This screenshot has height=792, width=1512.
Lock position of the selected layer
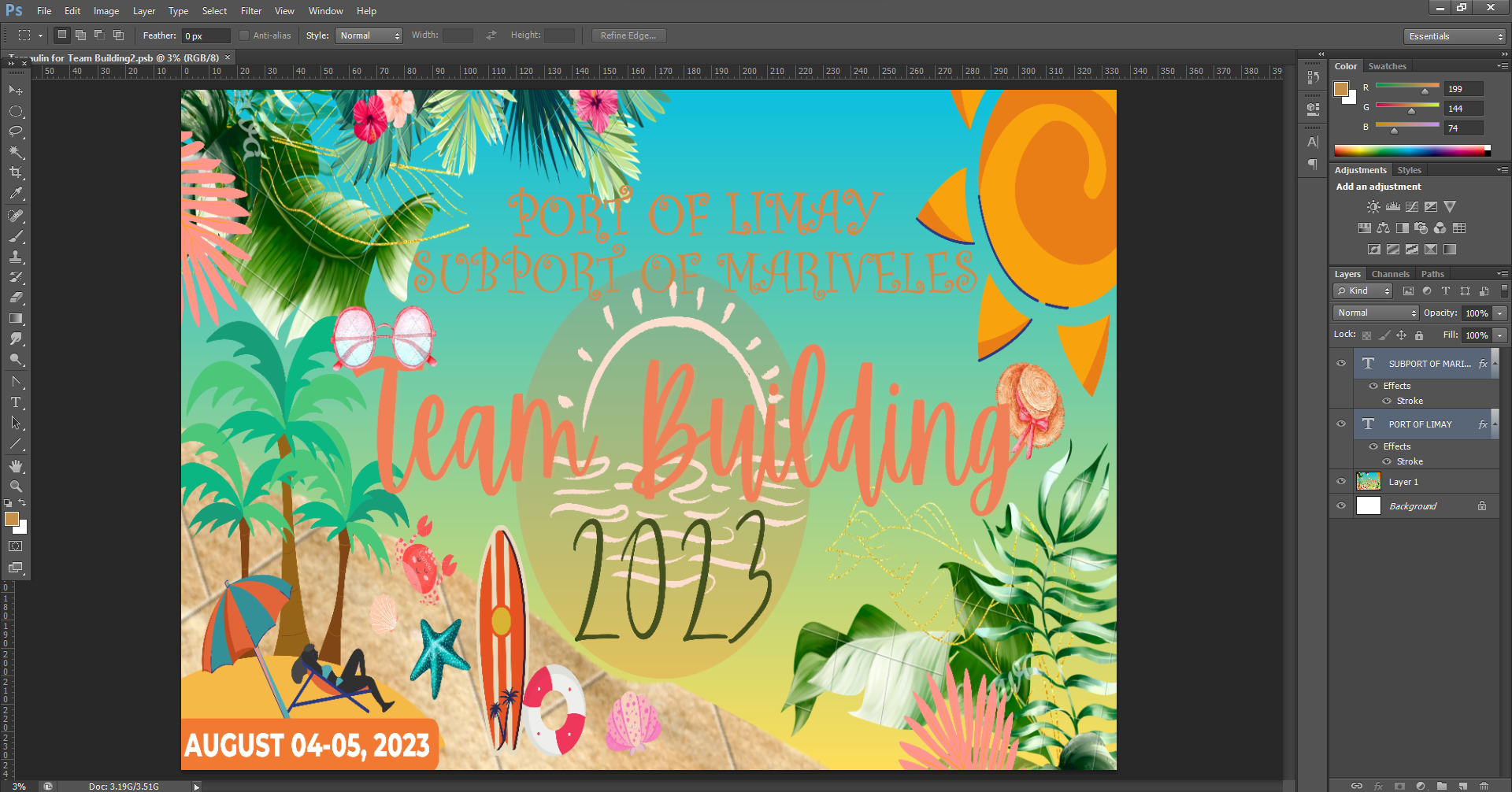coord(1402,335)
